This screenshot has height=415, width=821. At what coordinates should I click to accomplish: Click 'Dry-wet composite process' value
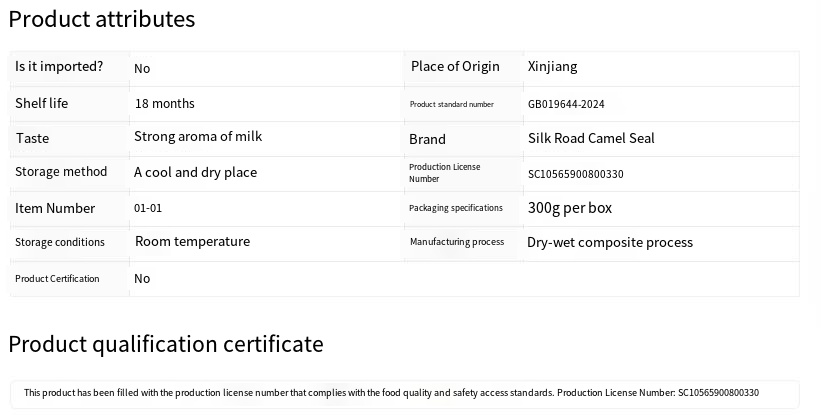coord(609,242)
